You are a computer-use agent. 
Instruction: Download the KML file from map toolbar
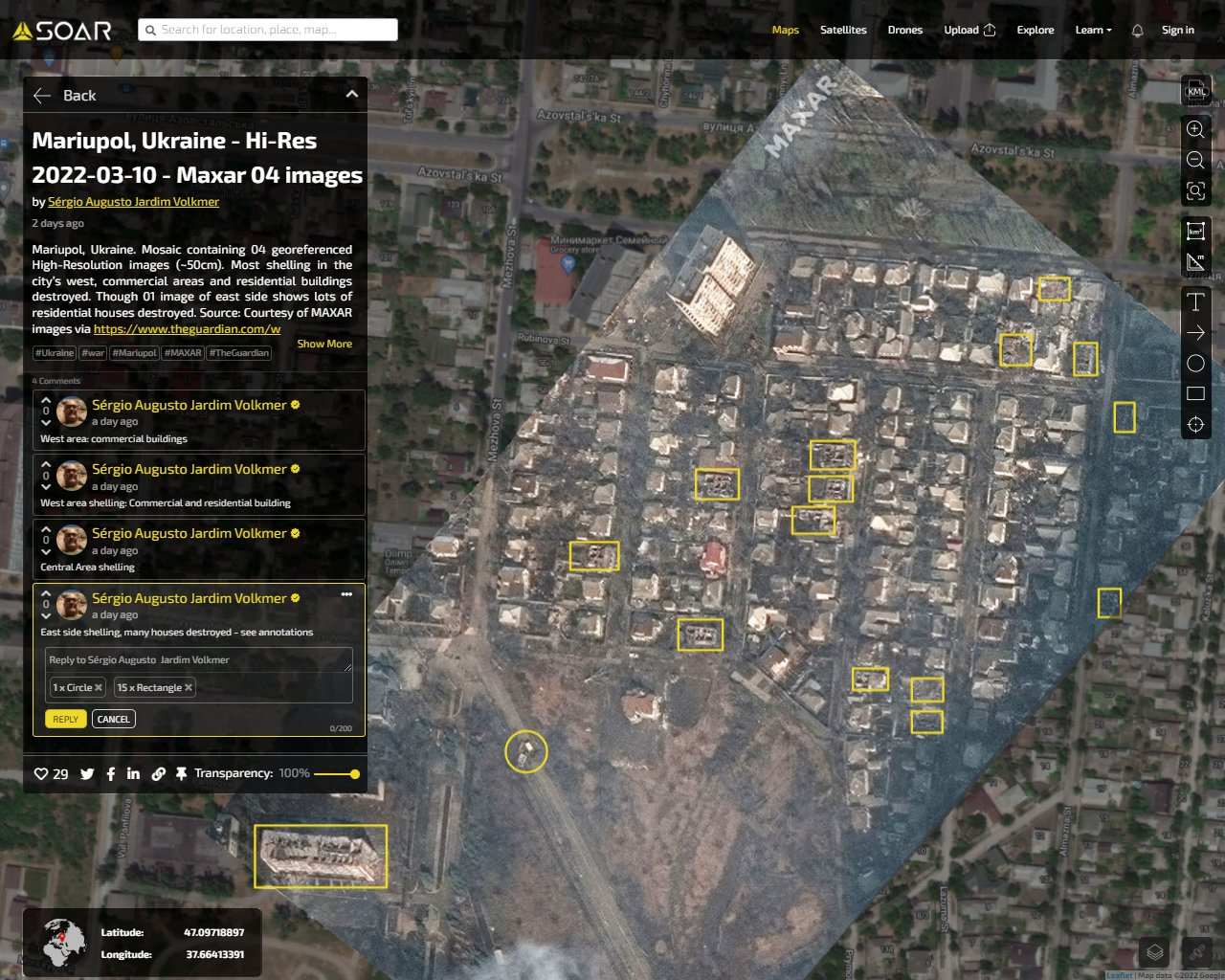[x=1195, y=92]
